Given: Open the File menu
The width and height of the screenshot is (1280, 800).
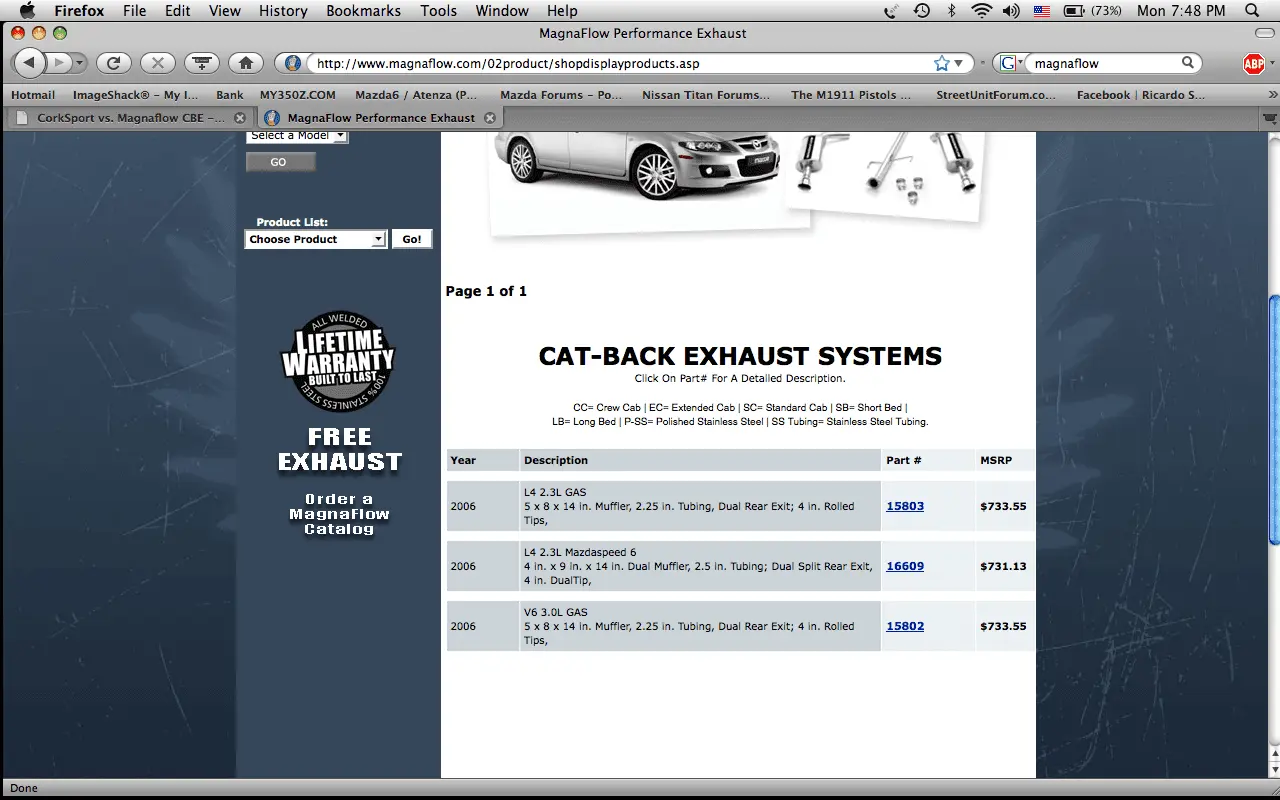Looking at the screenshot, I should [x=134, y=11].
